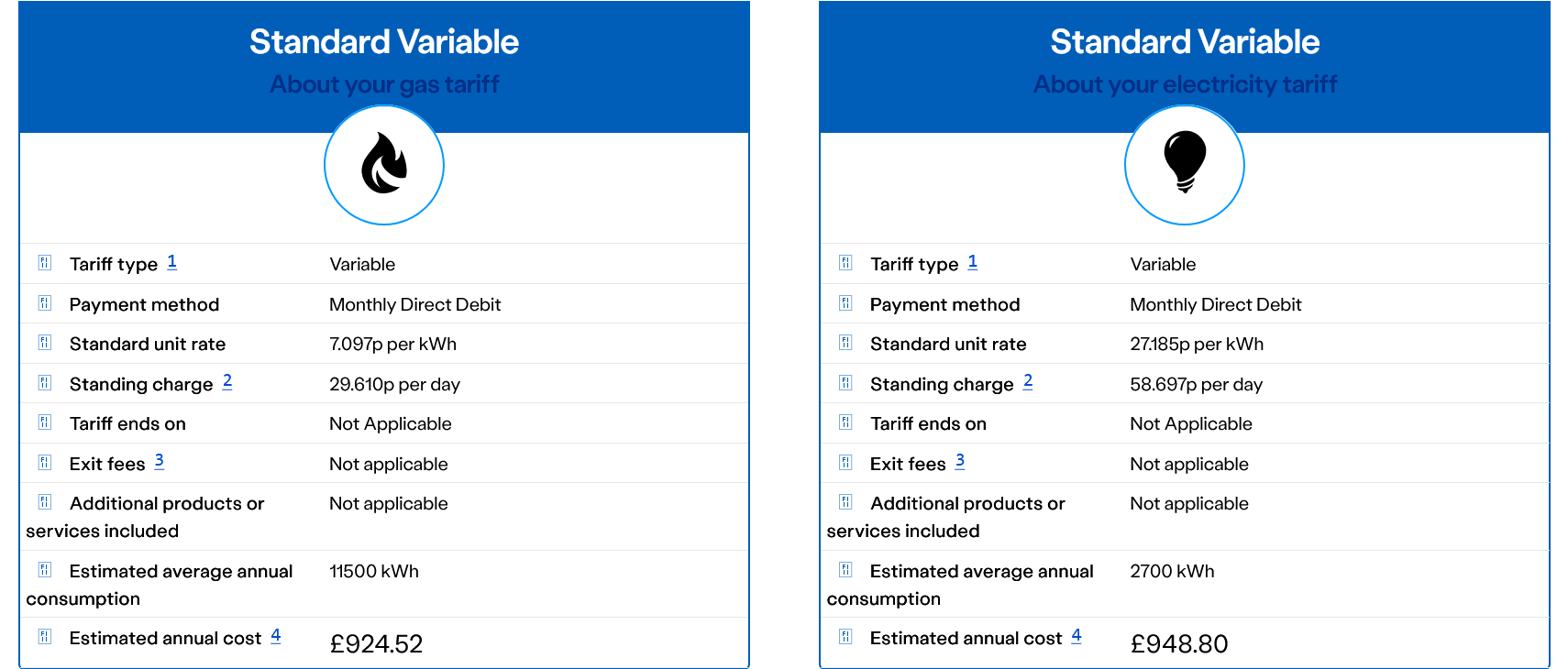This screenshot has height=669, width=1568.
Task: Click the gas flame icon
Action: click(x=384, y=165)
